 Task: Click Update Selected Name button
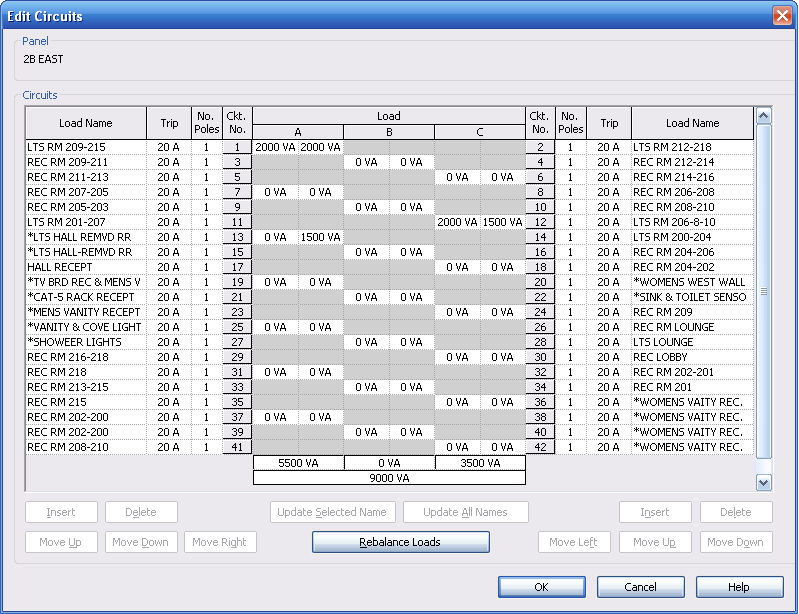pos(332,512)
